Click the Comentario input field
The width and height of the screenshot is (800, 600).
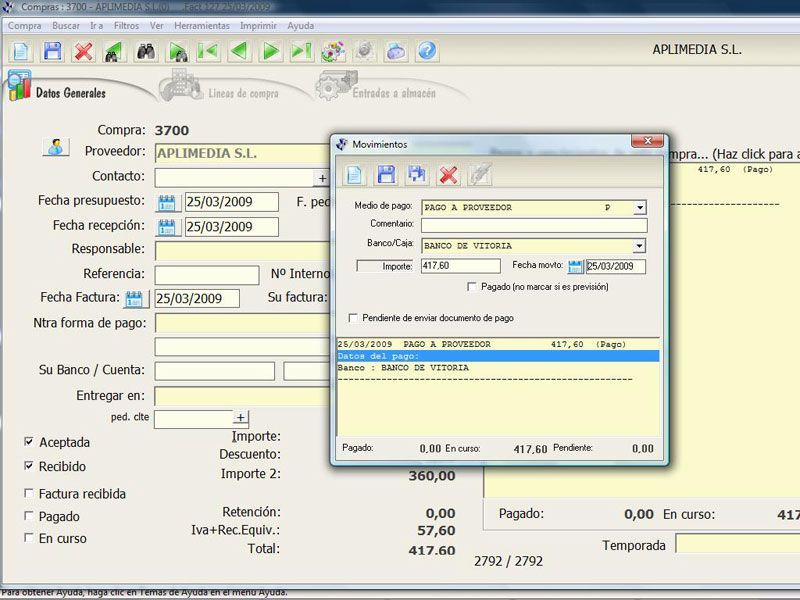[534, 225]
